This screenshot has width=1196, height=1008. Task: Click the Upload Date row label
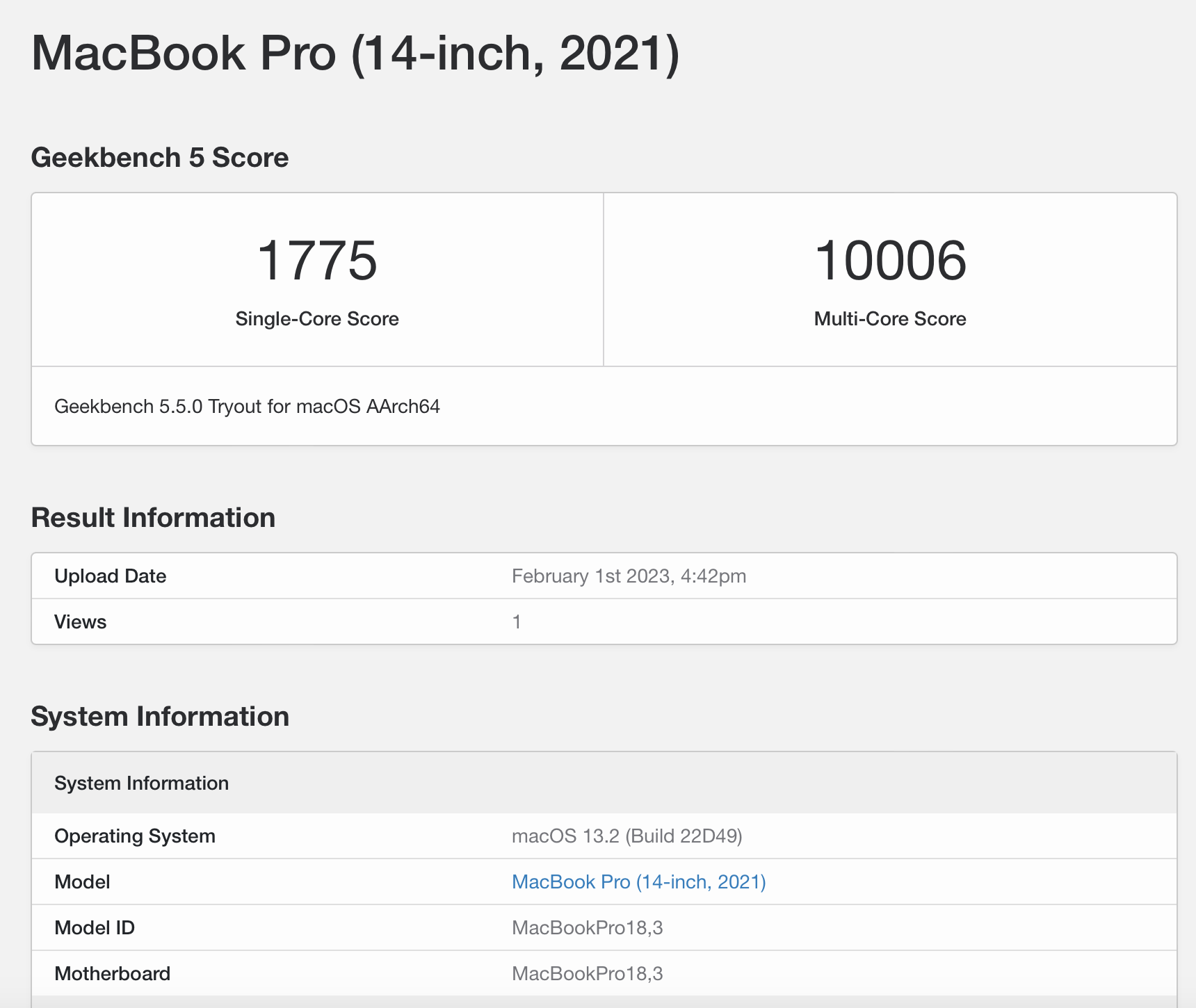coord(110,576)
